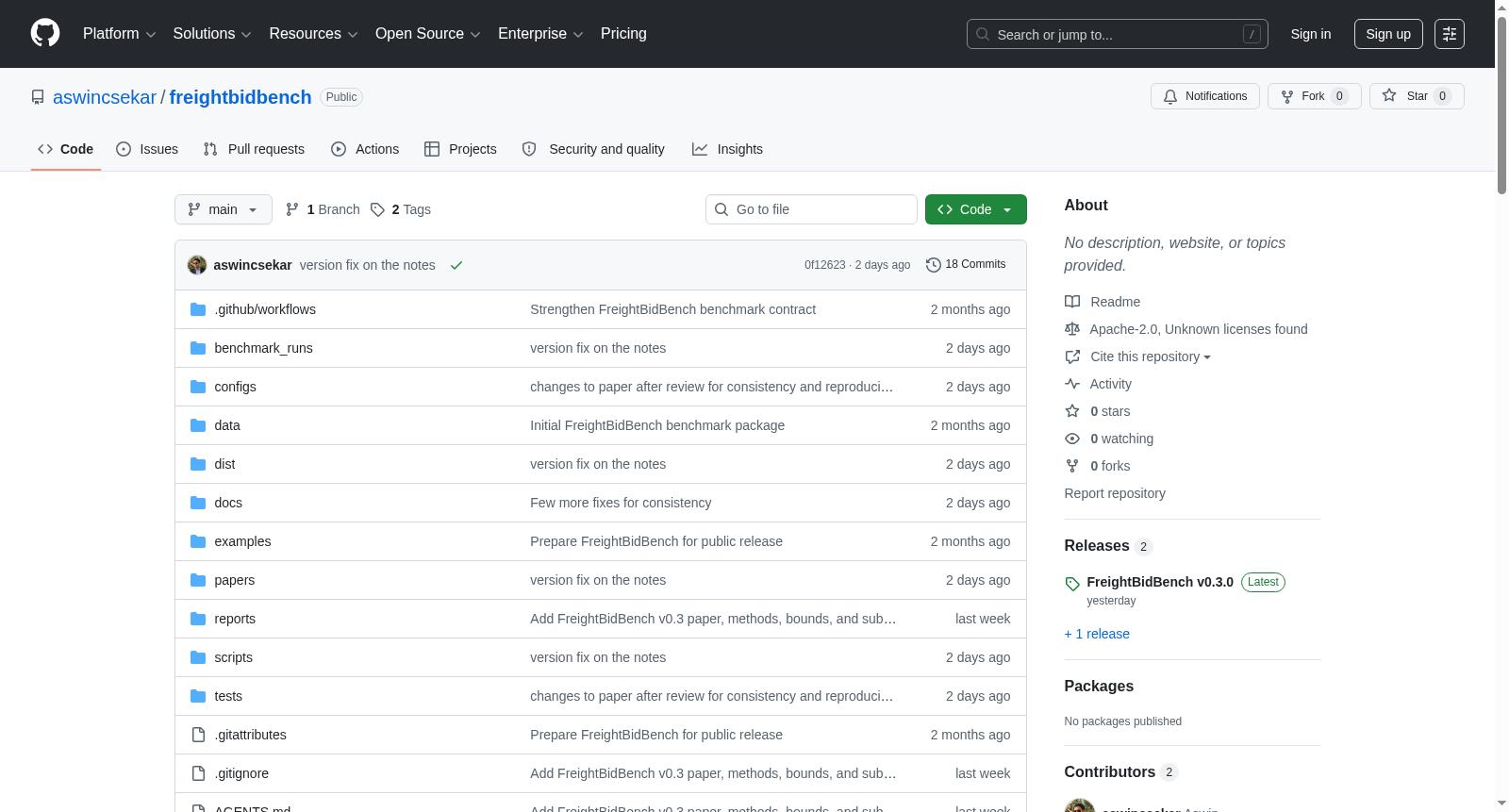1509x812 pixels.
Task: Open the 18 Commits history
Action: (966, 265)
